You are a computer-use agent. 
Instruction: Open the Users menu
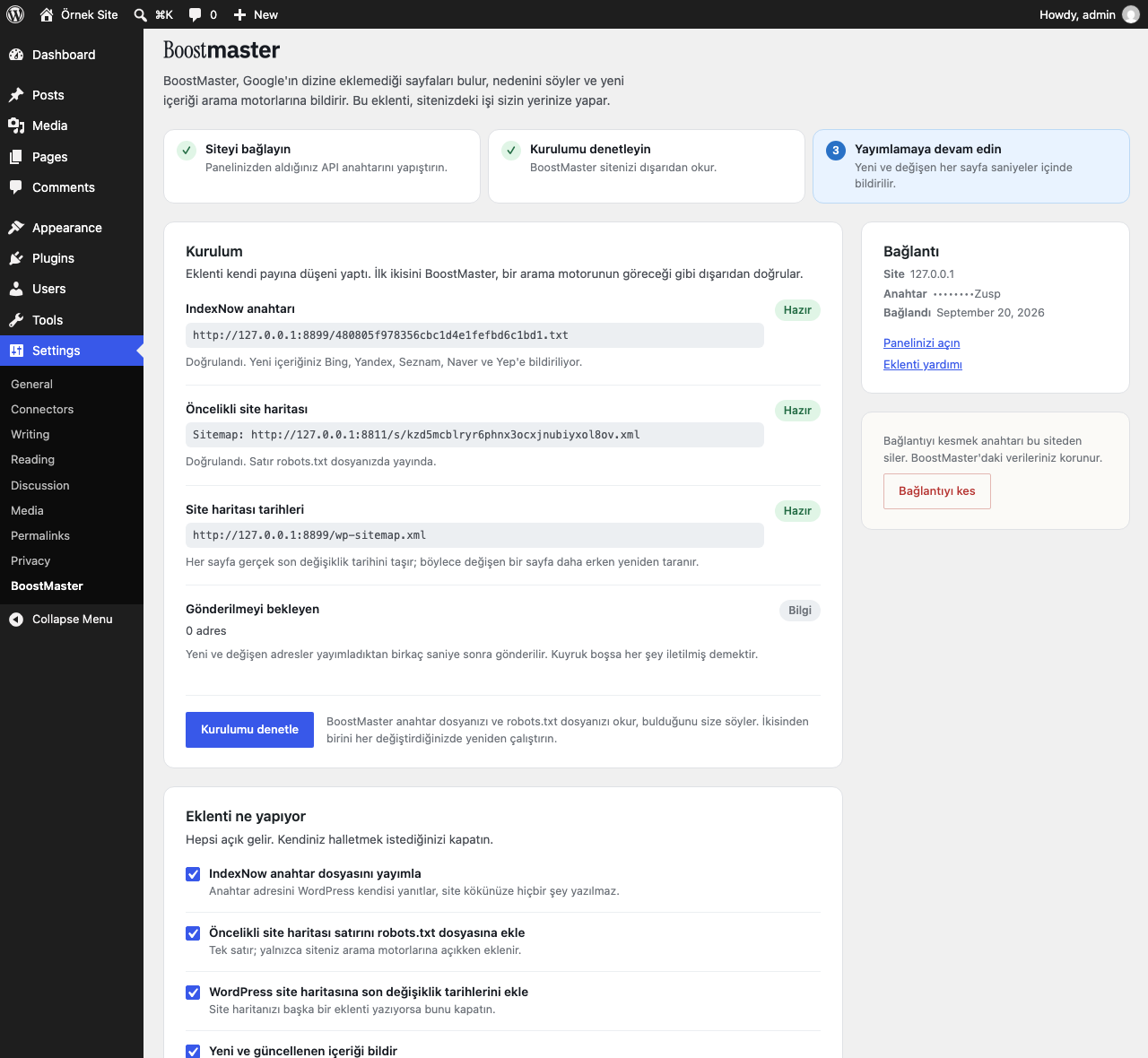(x=72, y=289)
